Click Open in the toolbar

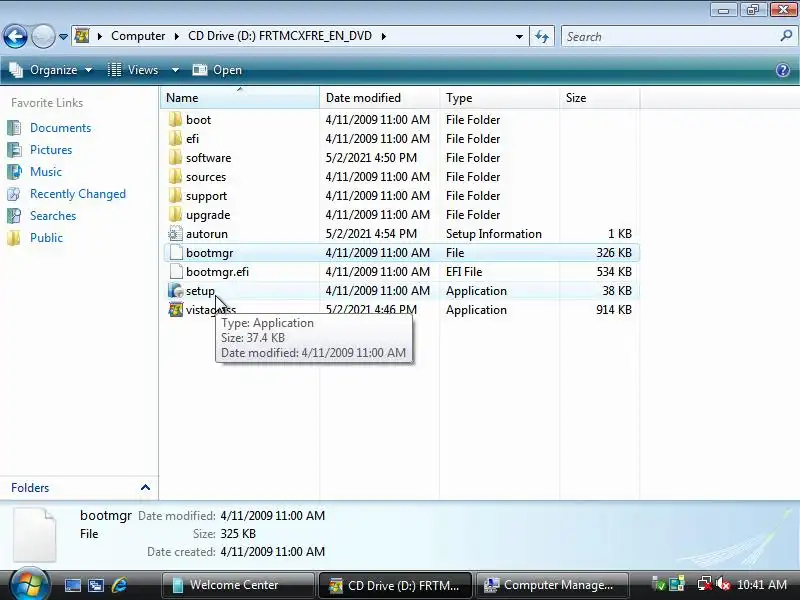[x=217, y=70]
